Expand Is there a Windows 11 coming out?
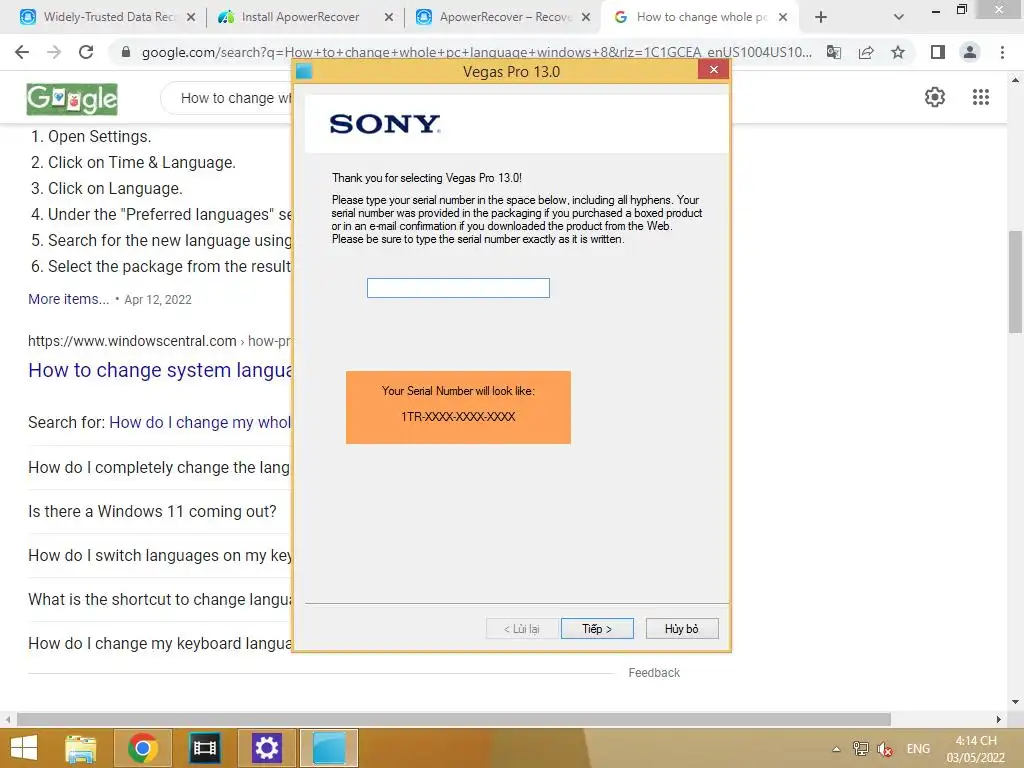 coord(159,511)
